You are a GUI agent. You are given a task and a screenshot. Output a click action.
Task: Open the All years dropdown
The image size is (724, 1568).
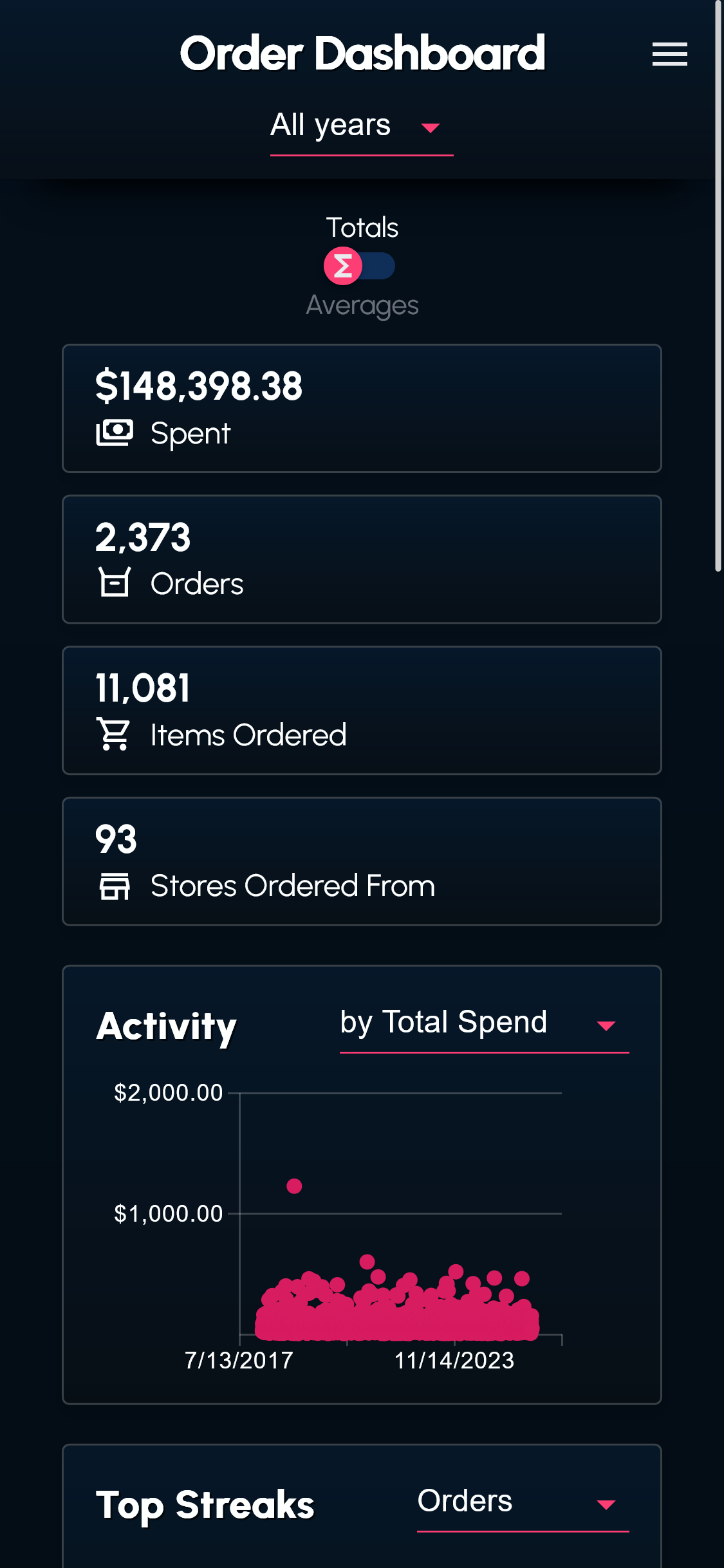pos(361,126)
